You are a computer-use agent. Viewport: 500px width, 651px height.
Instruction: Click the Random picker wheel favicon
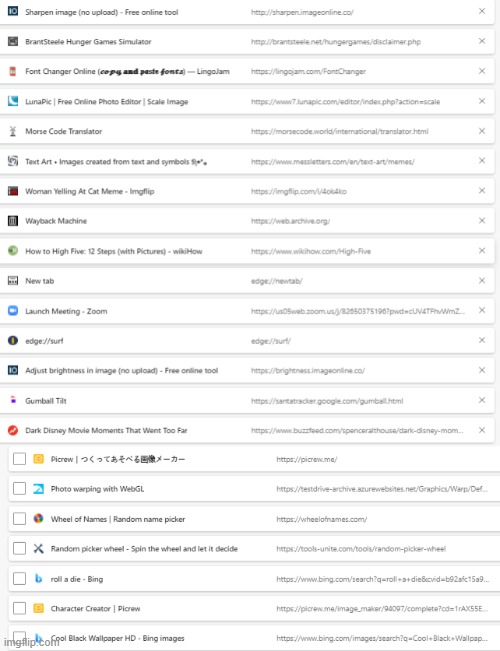coord(38,548)
